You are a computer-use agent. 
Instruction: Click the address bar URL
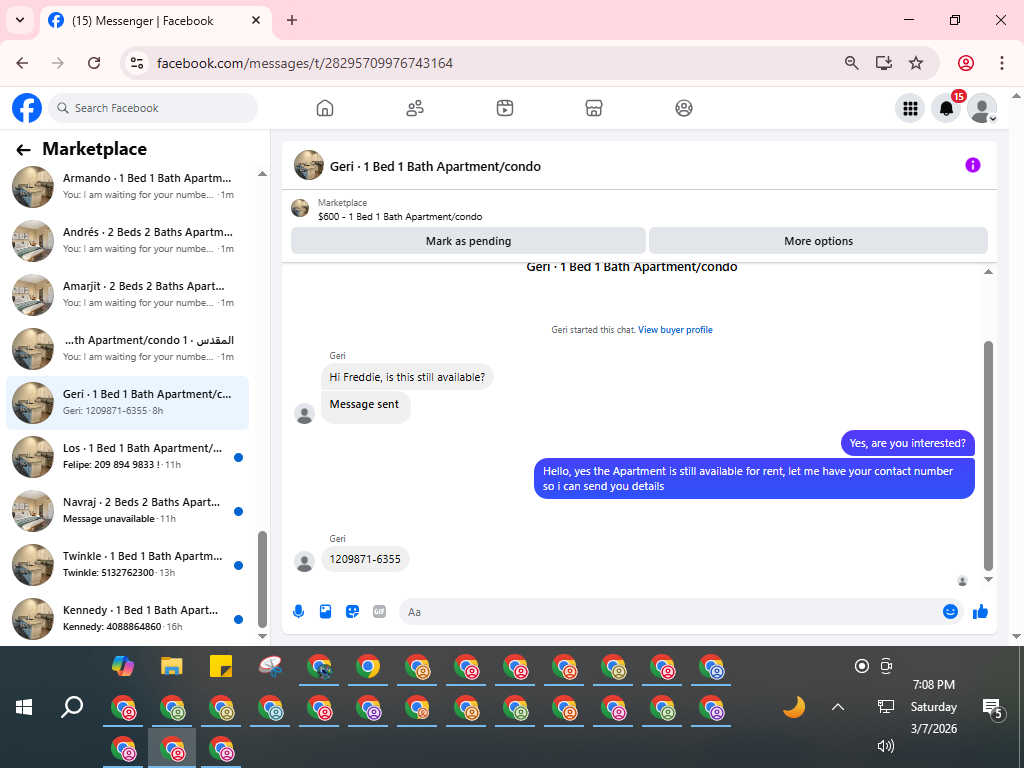(x=305, y=63)
